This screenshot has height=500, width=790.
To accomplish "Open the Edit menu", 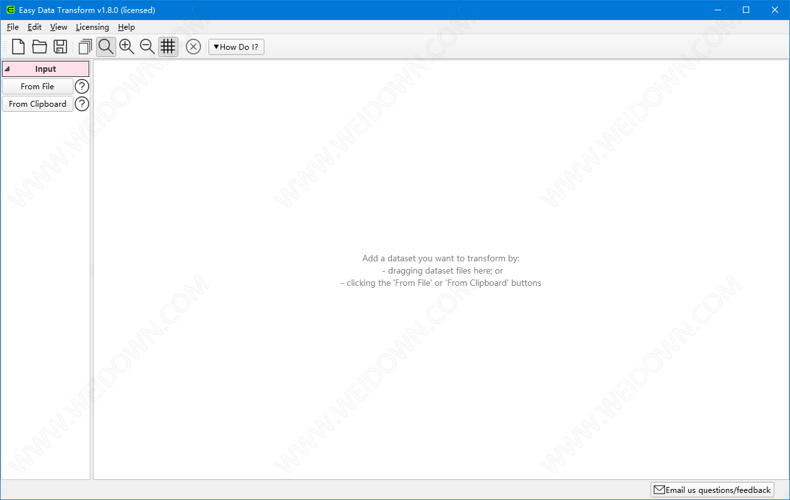I will pyautogui.click(x=34, y=27).
